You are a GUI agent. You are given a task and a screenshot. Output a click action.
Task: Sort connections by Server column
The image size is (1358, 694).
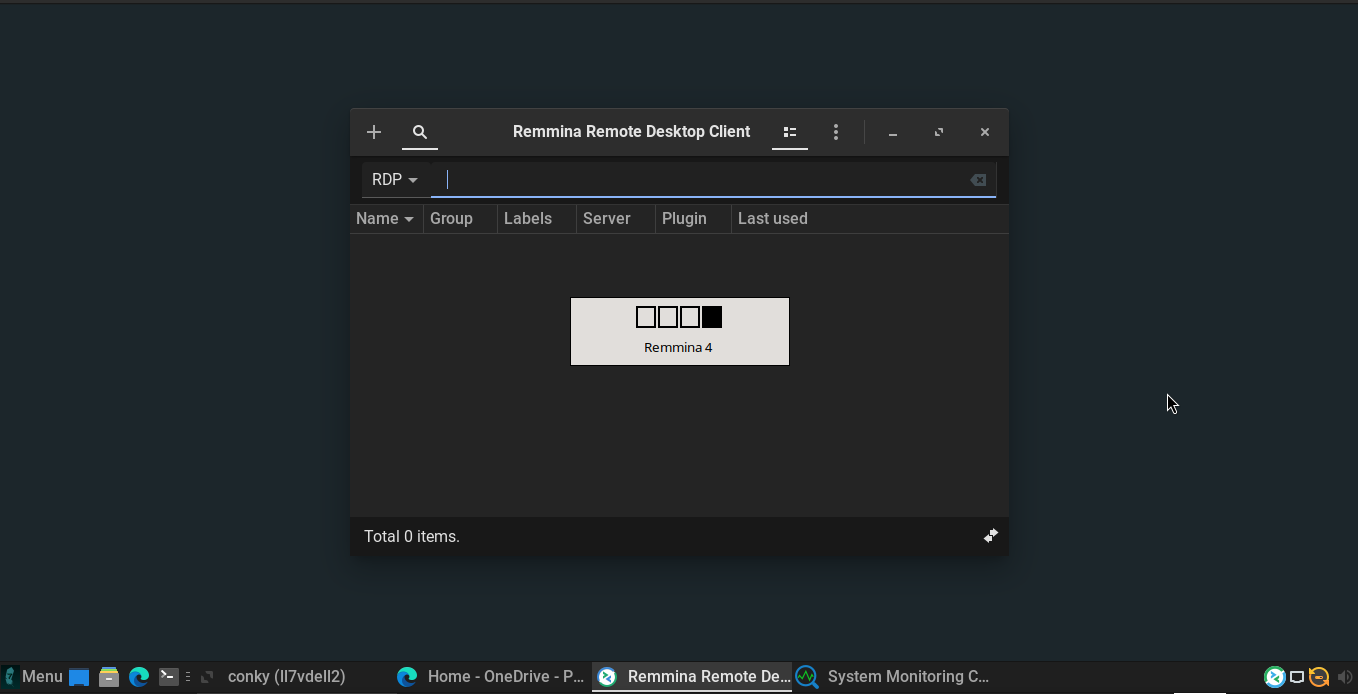click(x=616, y=219)
